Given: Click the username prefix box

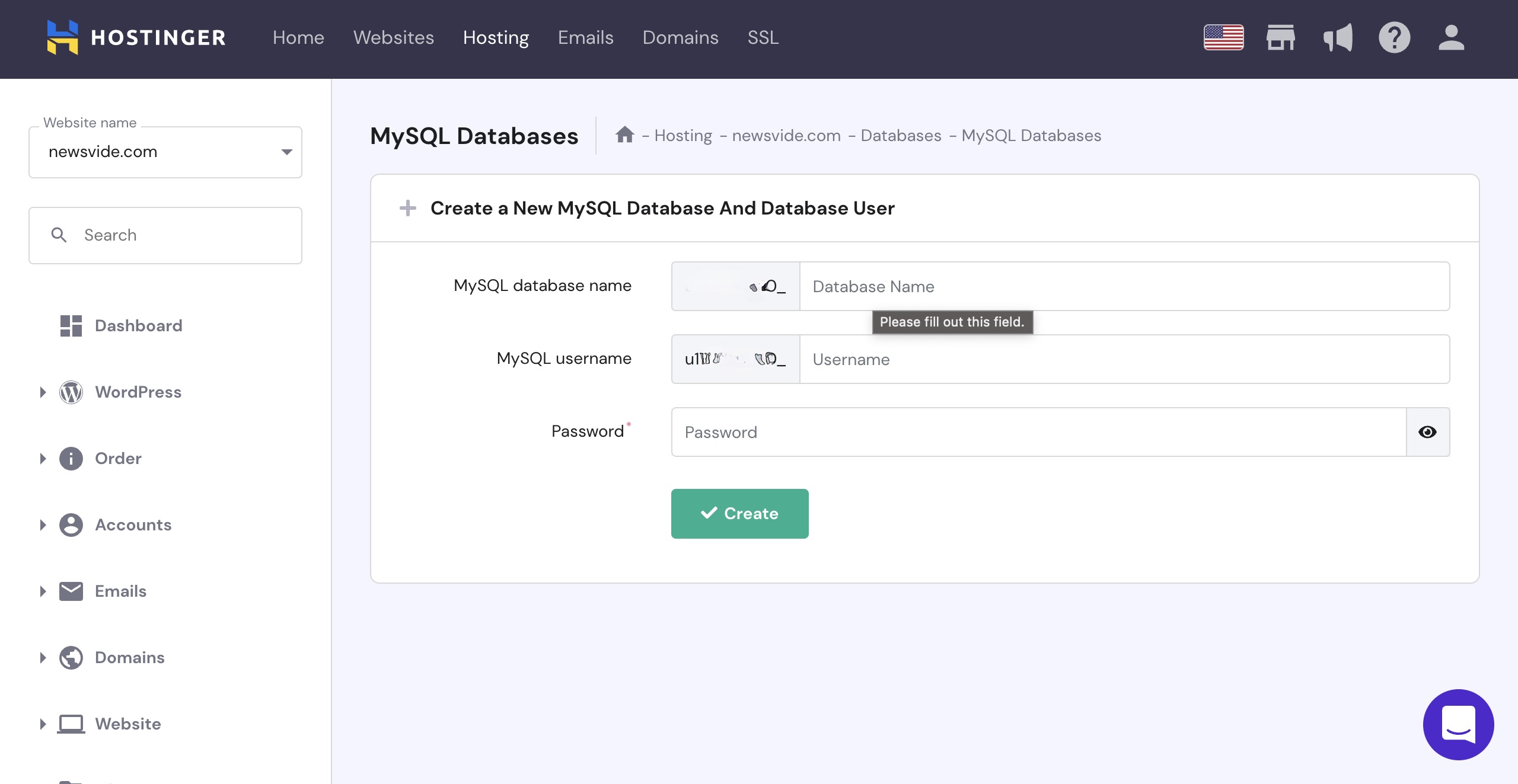Looking at the screenshot, I should pos(735,359).
